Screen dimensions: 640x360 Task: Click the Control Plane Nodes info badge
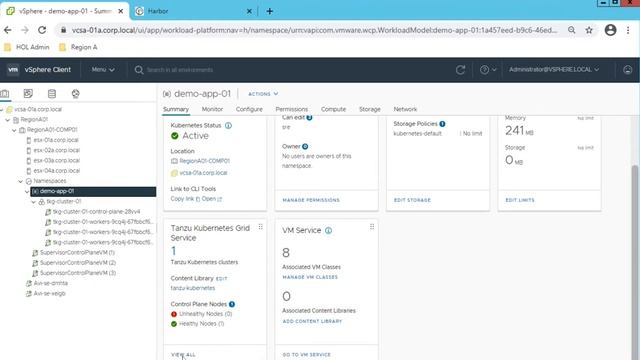click(232, 304)
